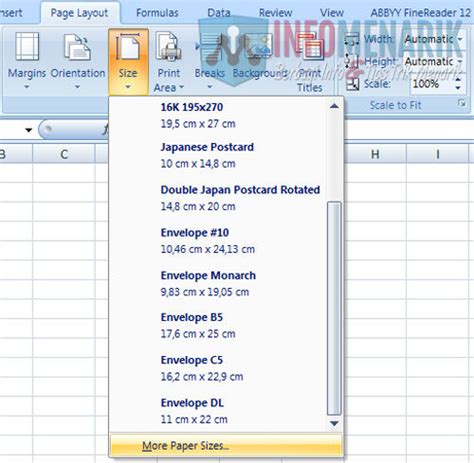Select column C header

(64, 154)
